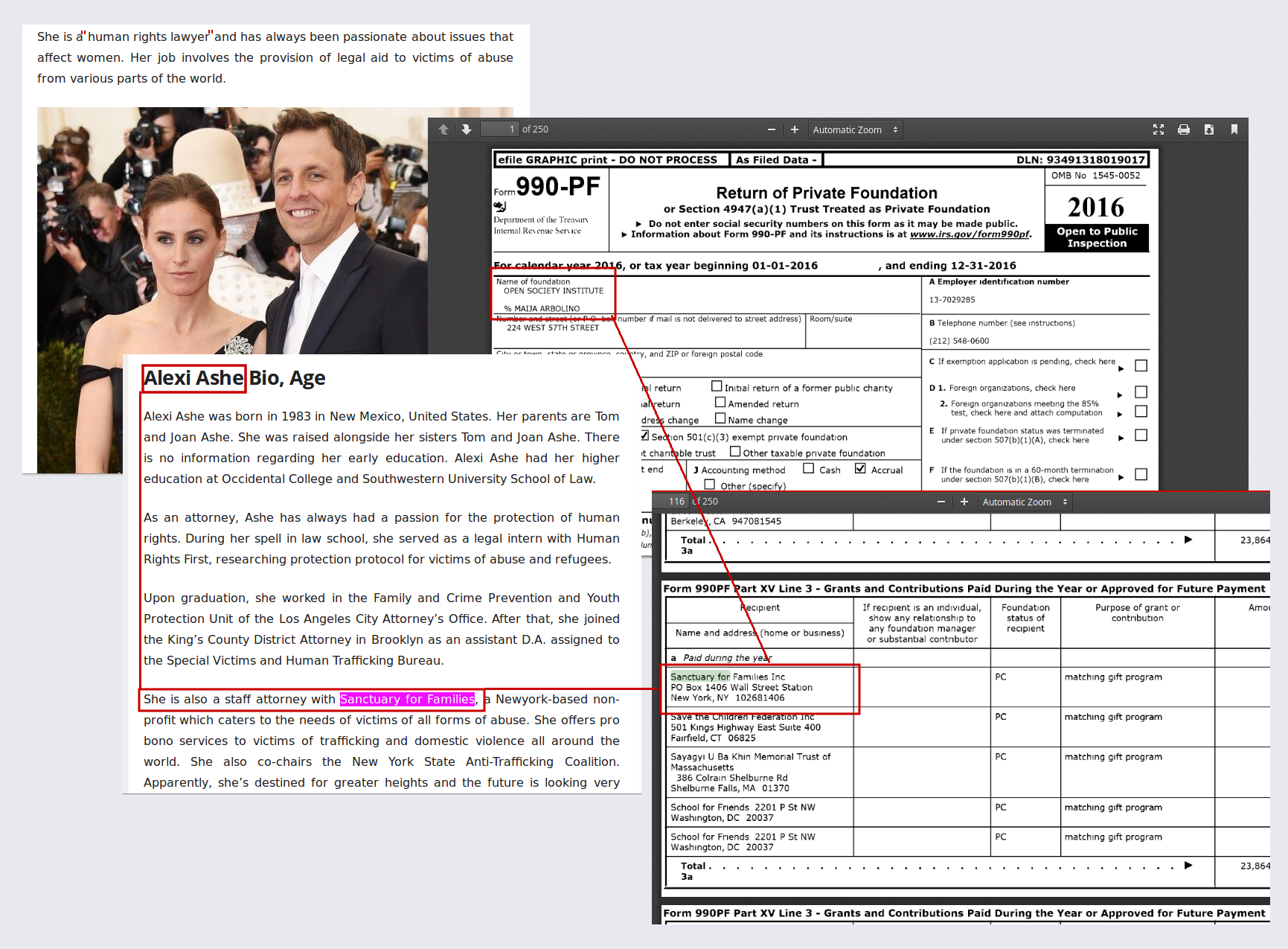The image size is (1288, 949).
Task: Click first School for Friends 2201 P St row
Action: tap(760, 813)
